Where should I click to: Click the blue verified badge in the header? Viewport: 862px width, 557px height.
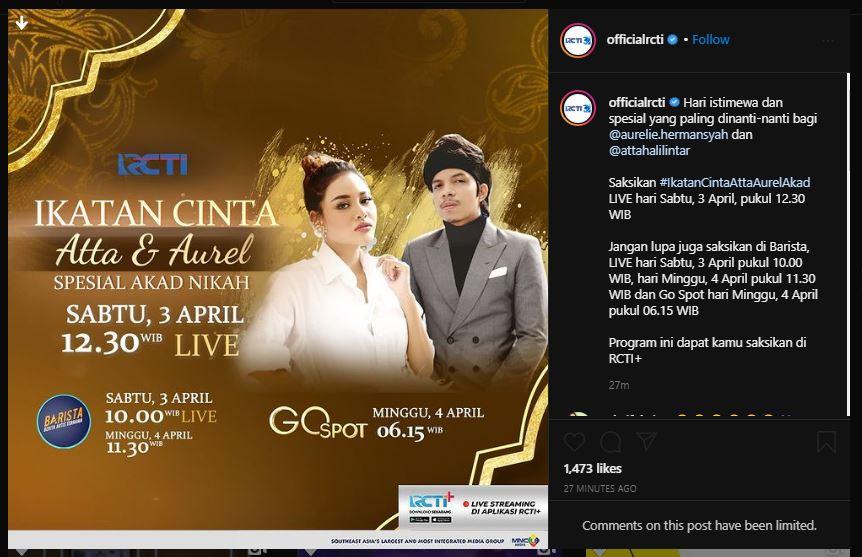pyautogui.click(x=672, y=40)
